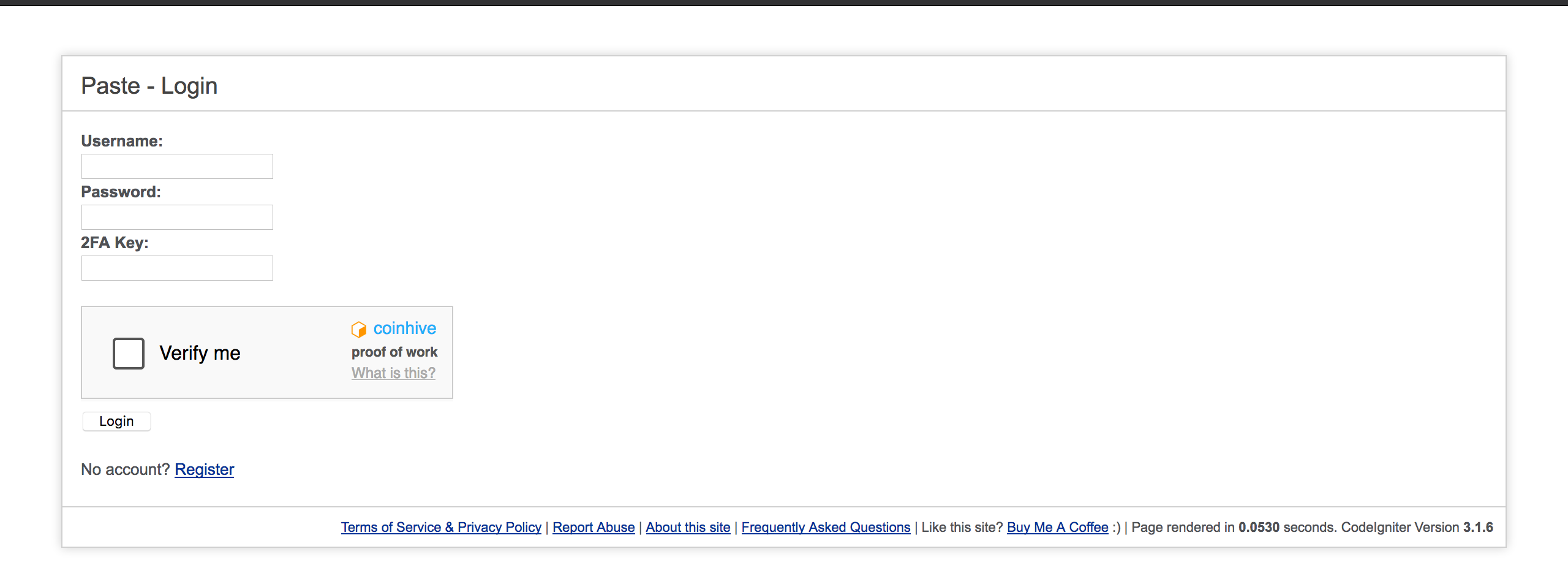Viewport: 1568px width, 565px height.
Task: Click the 'Username:' field label
Action: click(121, 141)
